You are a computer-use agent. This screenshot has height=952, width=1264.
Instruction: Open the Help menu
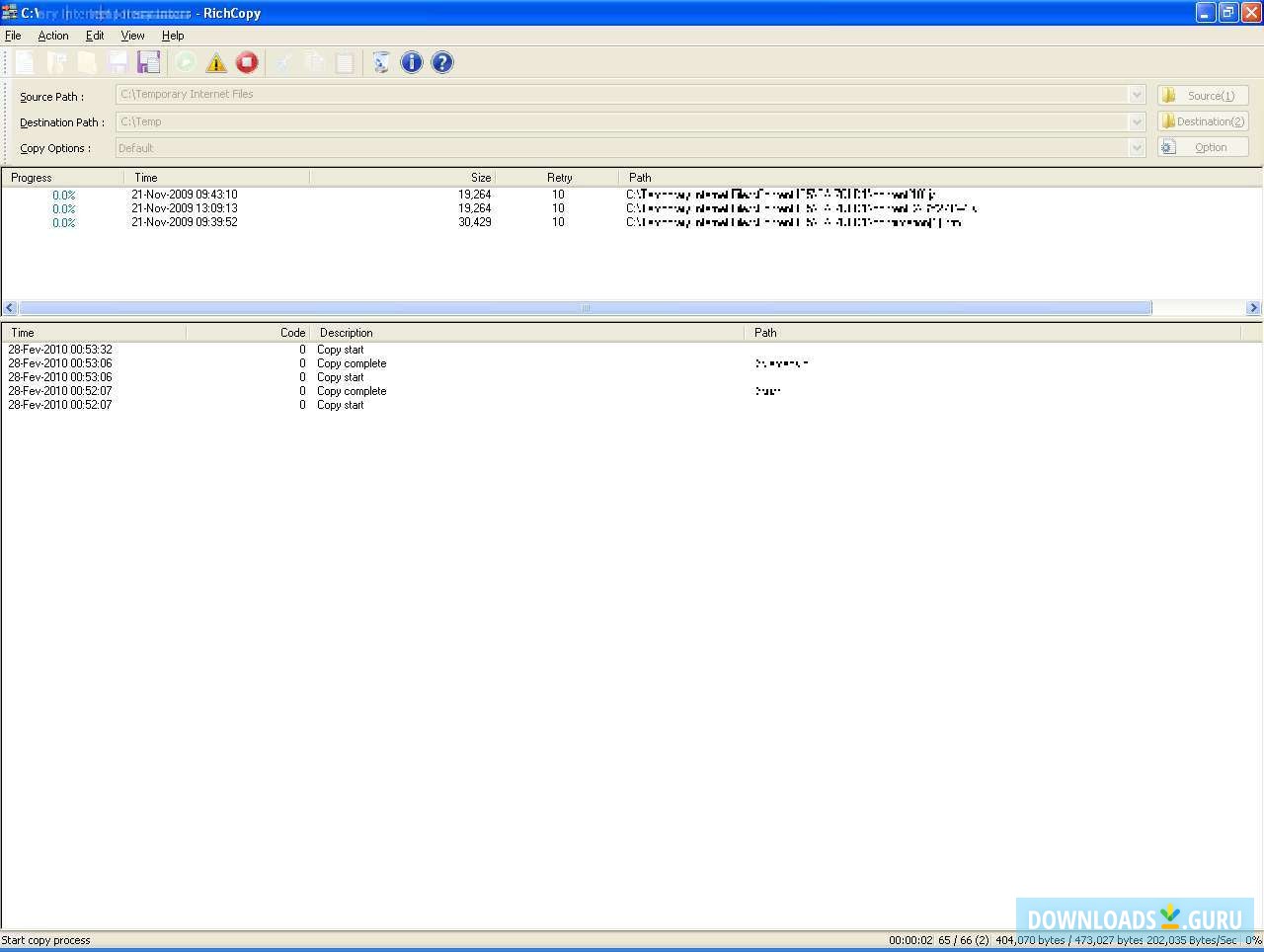(x=173, y=36)
